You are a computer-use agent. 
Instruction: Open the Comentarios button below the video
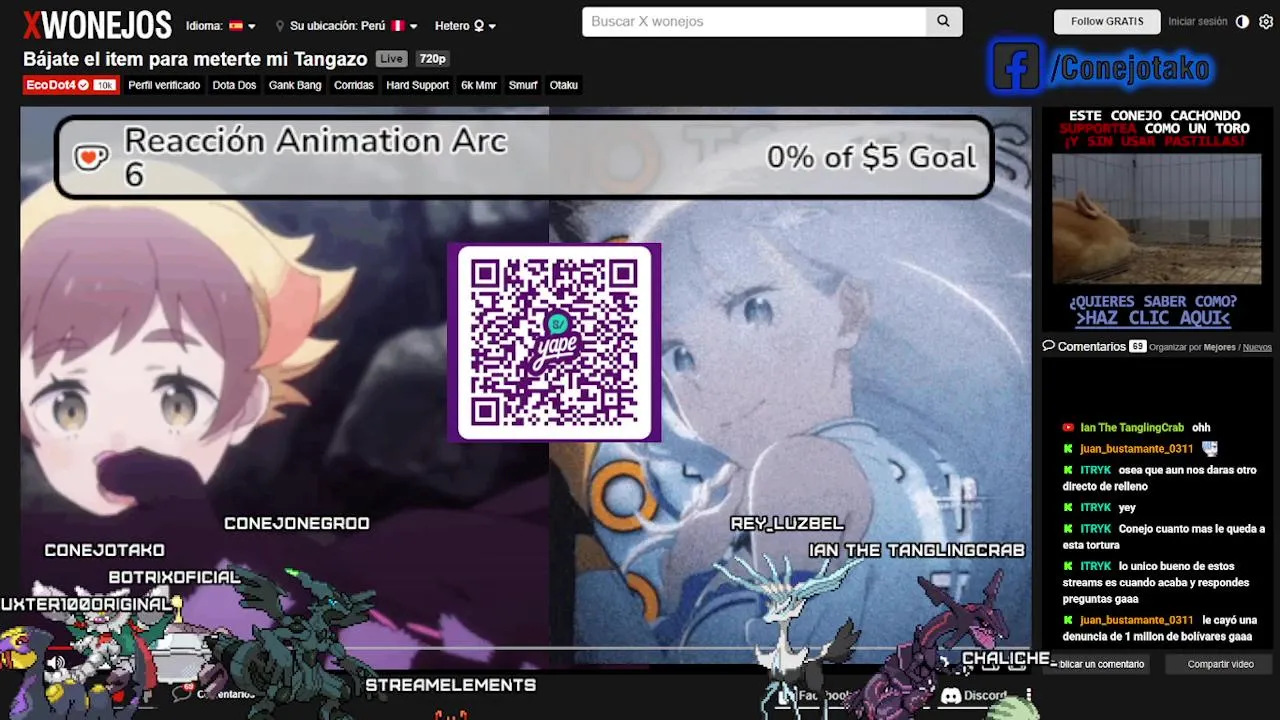tap(216, 693)
